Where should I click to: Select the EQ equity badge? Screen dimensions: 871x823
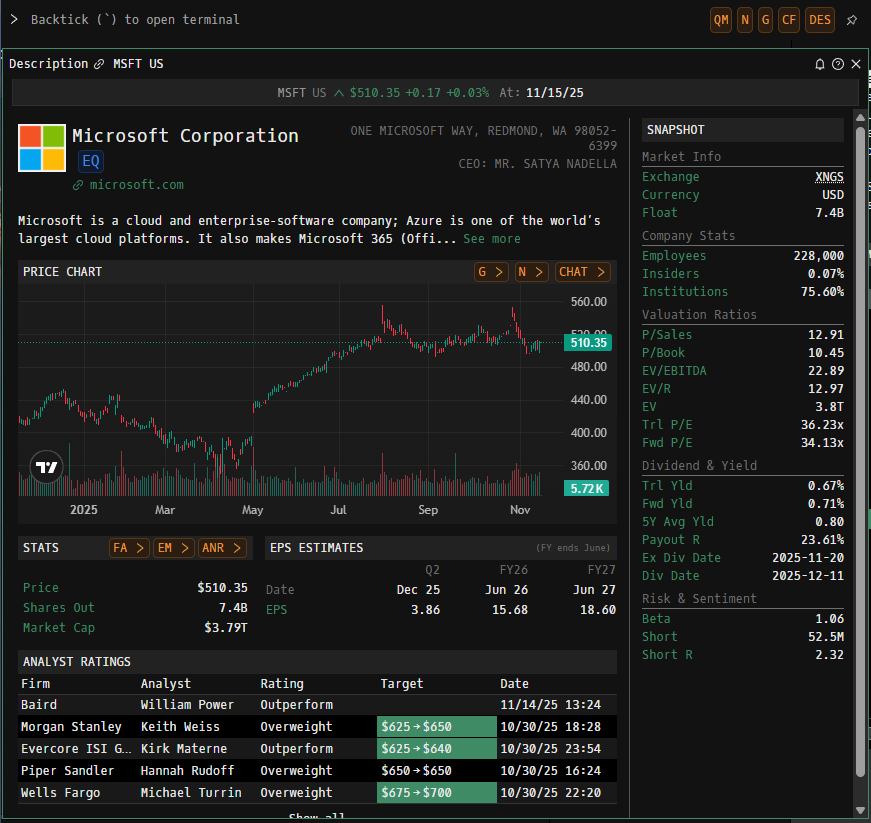point(91,161)
